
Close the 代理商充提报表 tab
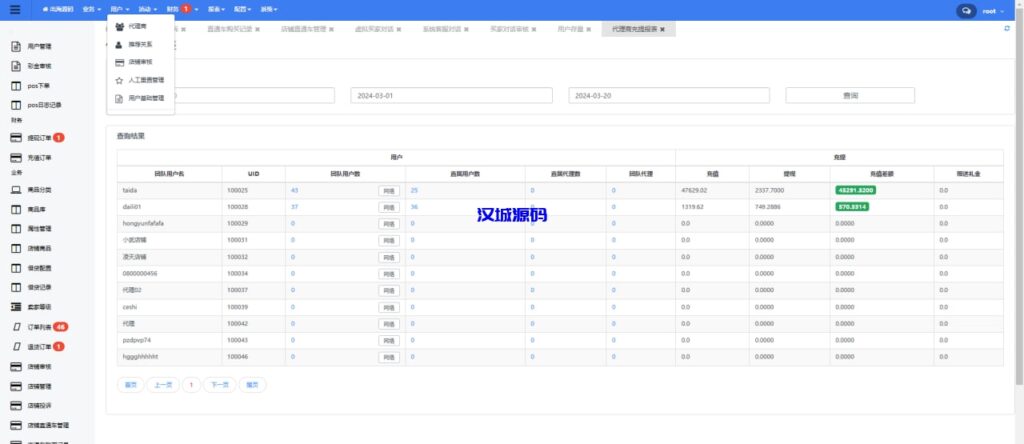click(x=662, y=29)
